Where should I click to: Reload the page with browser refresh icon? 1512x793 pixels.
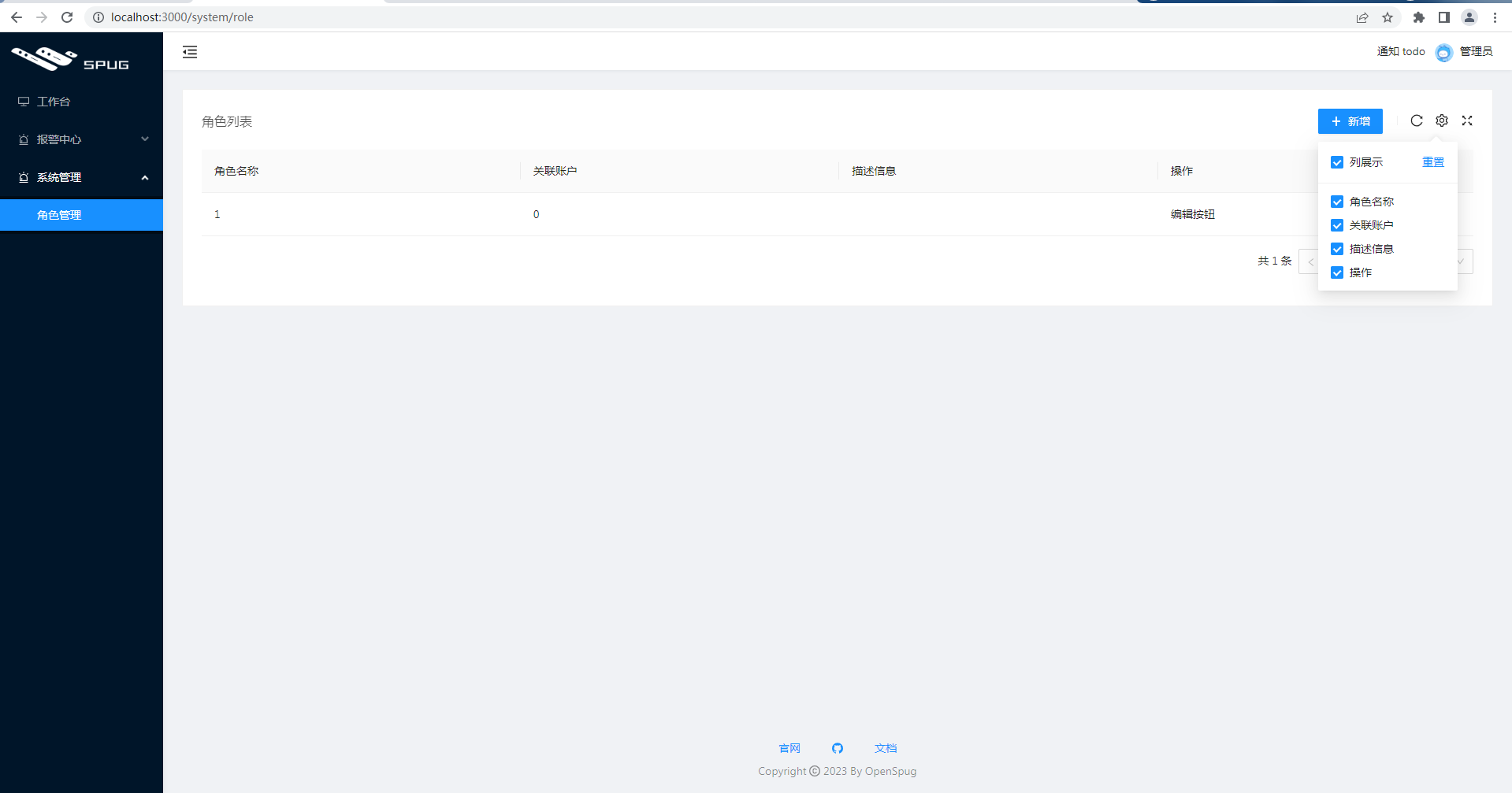pos(67,17)
